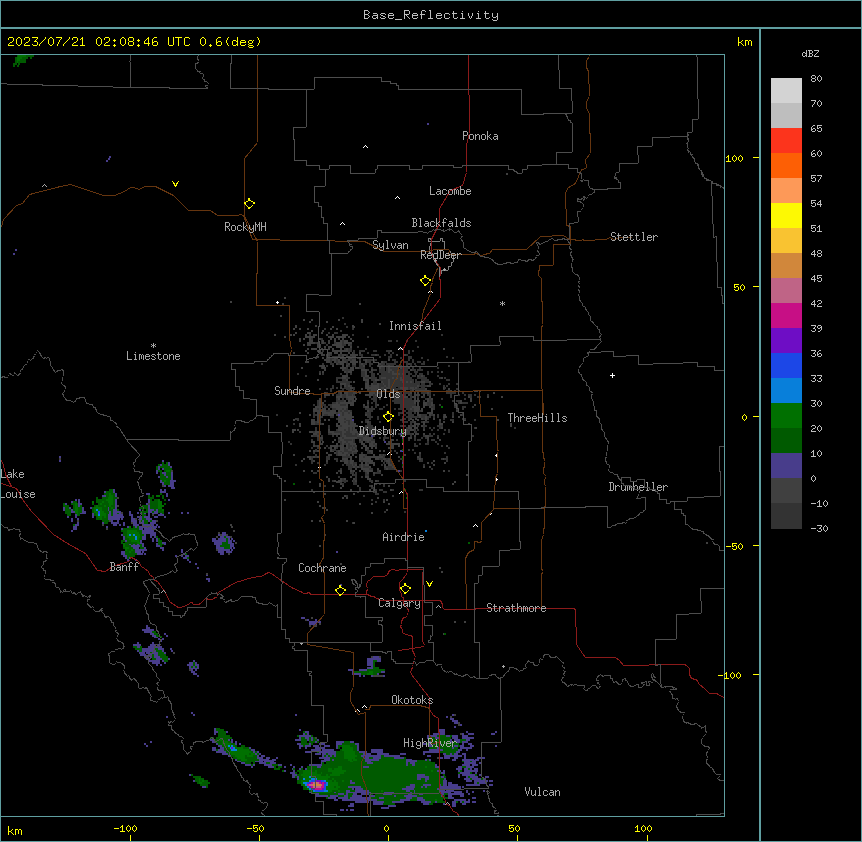
Task: Click the Lake Louise label
Action: [x=18, y=484]
